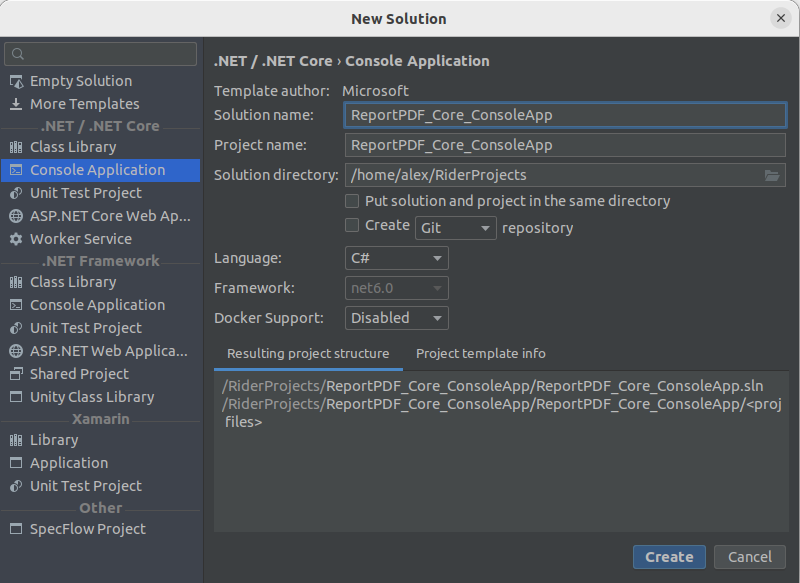Click the Solution name text field

point(565,115)
